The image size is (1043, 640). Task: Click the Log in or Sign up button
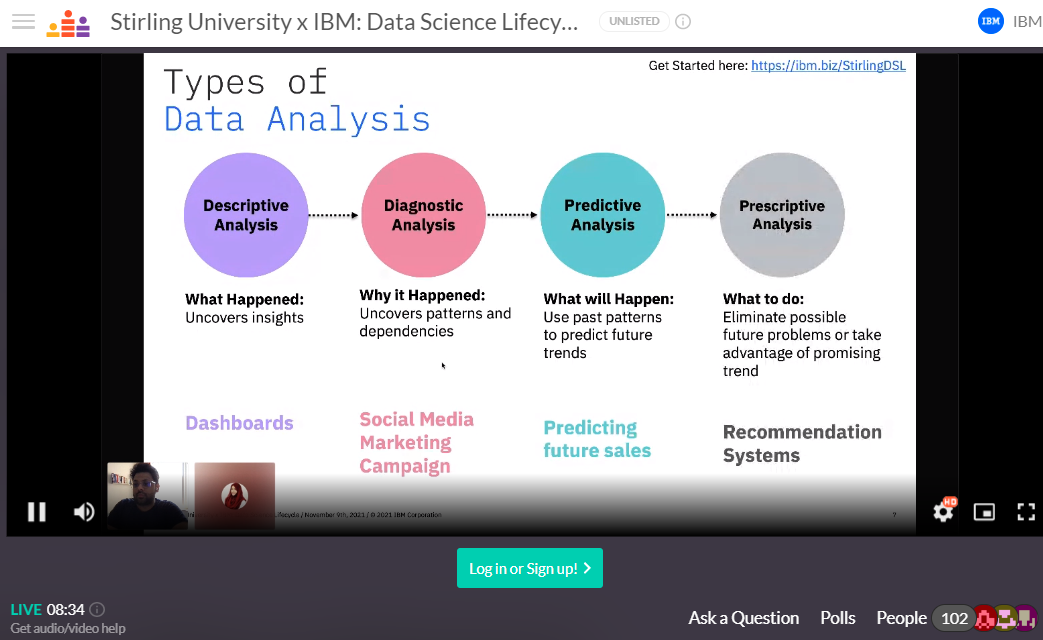[x=529, y=567]
